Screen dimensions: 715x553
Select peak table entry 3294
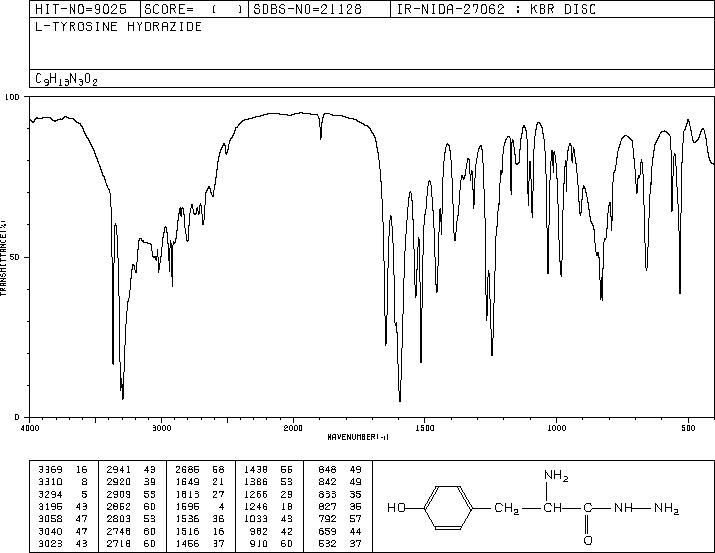click(50, 494)
